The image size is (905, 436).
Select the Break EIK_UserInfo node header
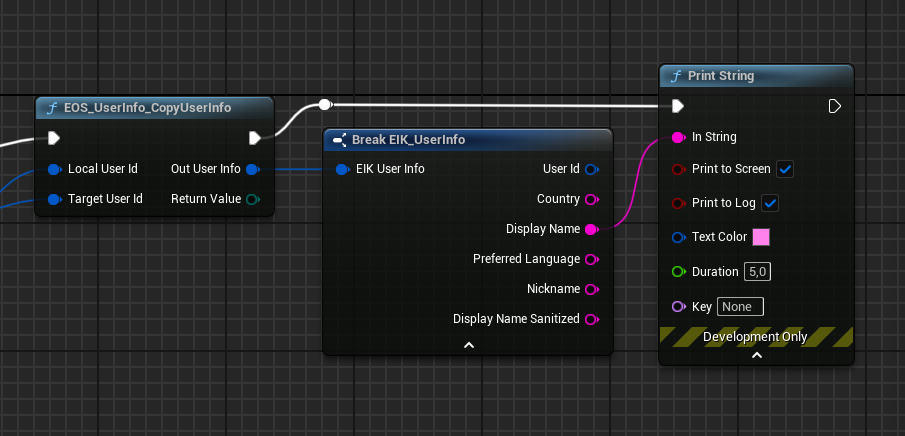(x=408, y=139)
